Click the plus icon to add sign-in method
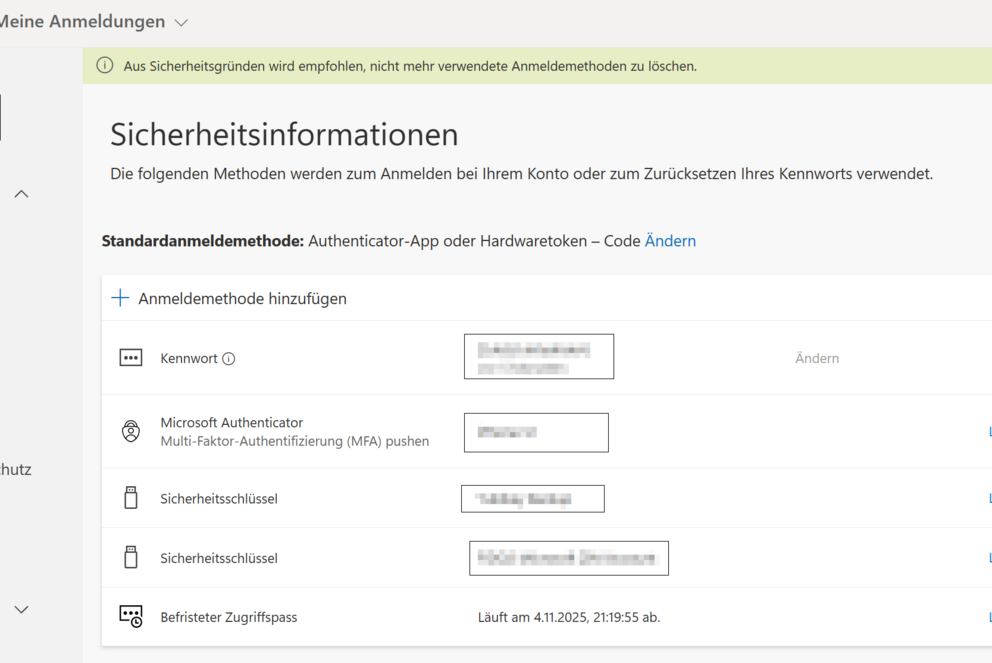 [120, 298]
